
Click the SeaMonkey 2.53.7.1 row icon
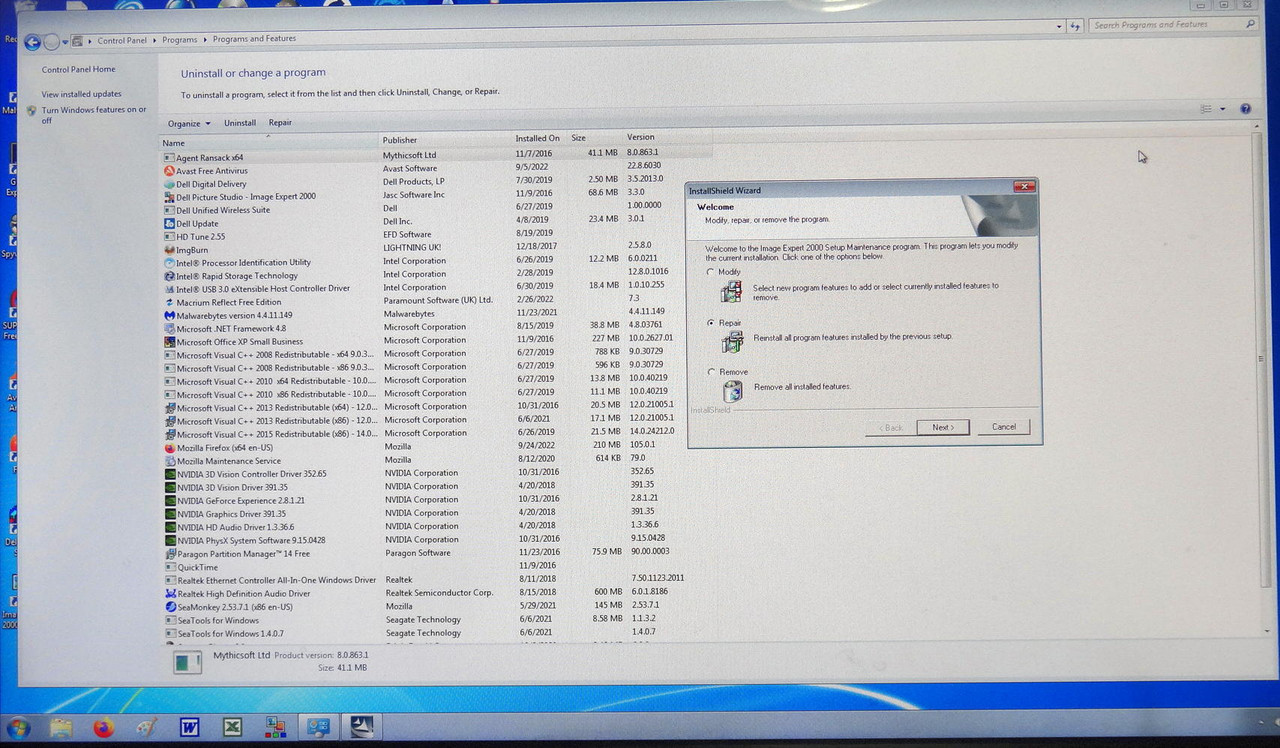click(170, 607)
